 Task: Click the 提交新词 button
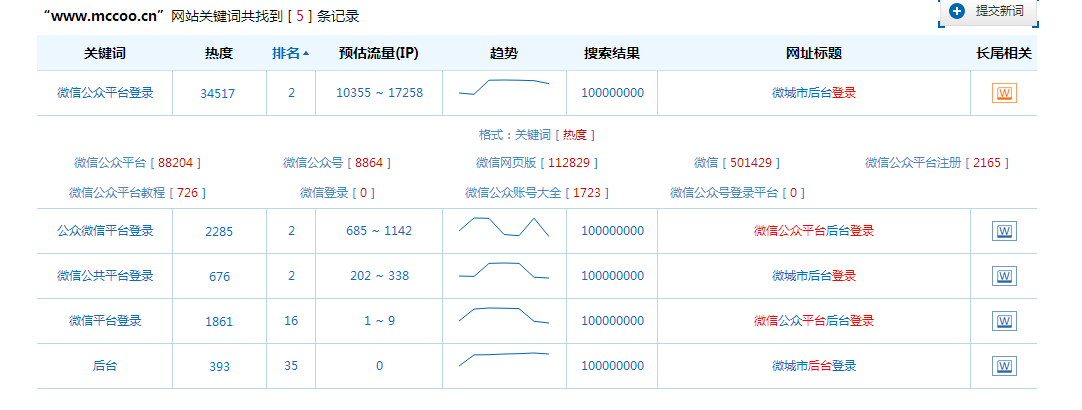988,12
